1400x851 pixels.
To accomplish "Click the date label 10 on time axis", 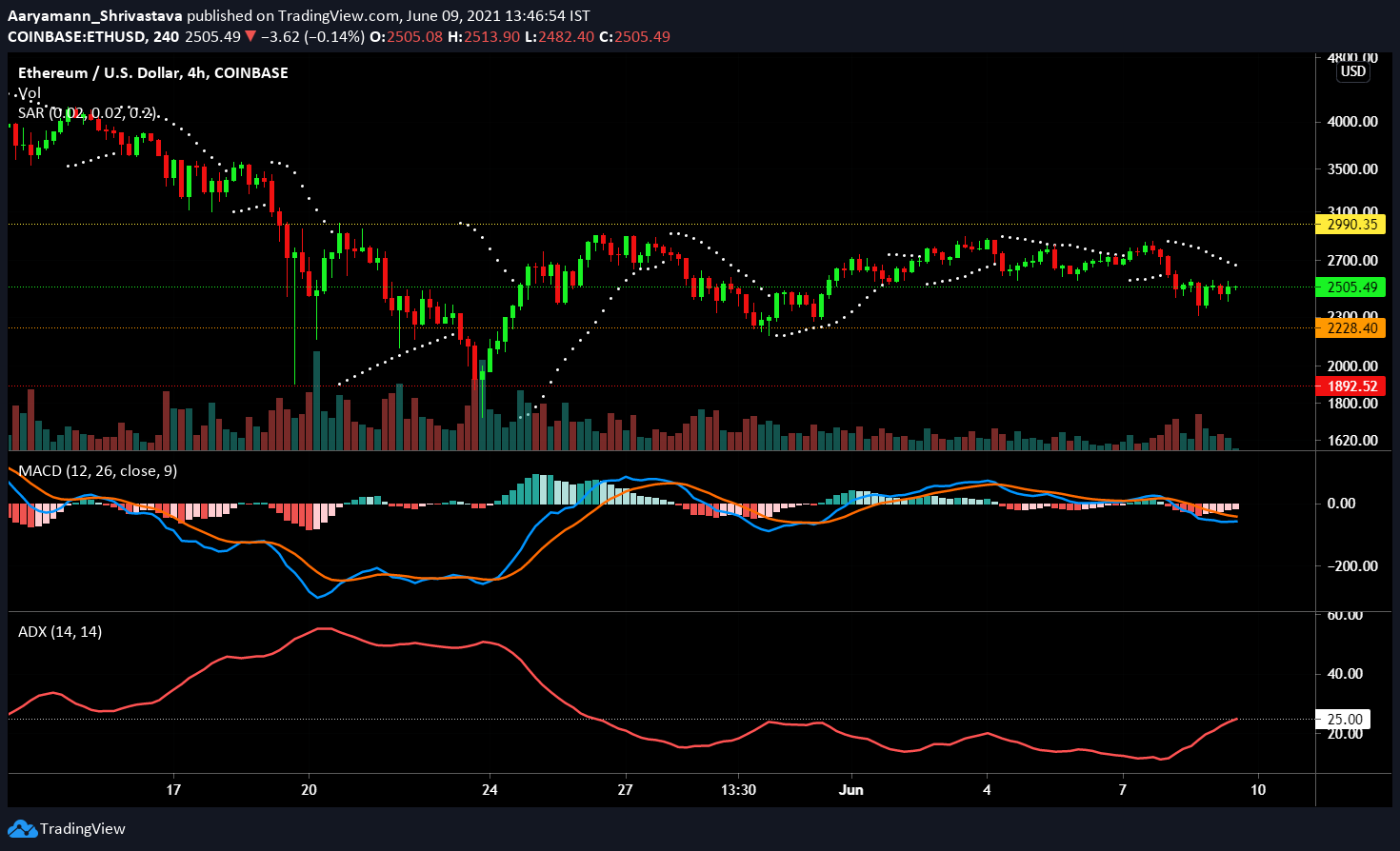I will (x=1258, y=790).
